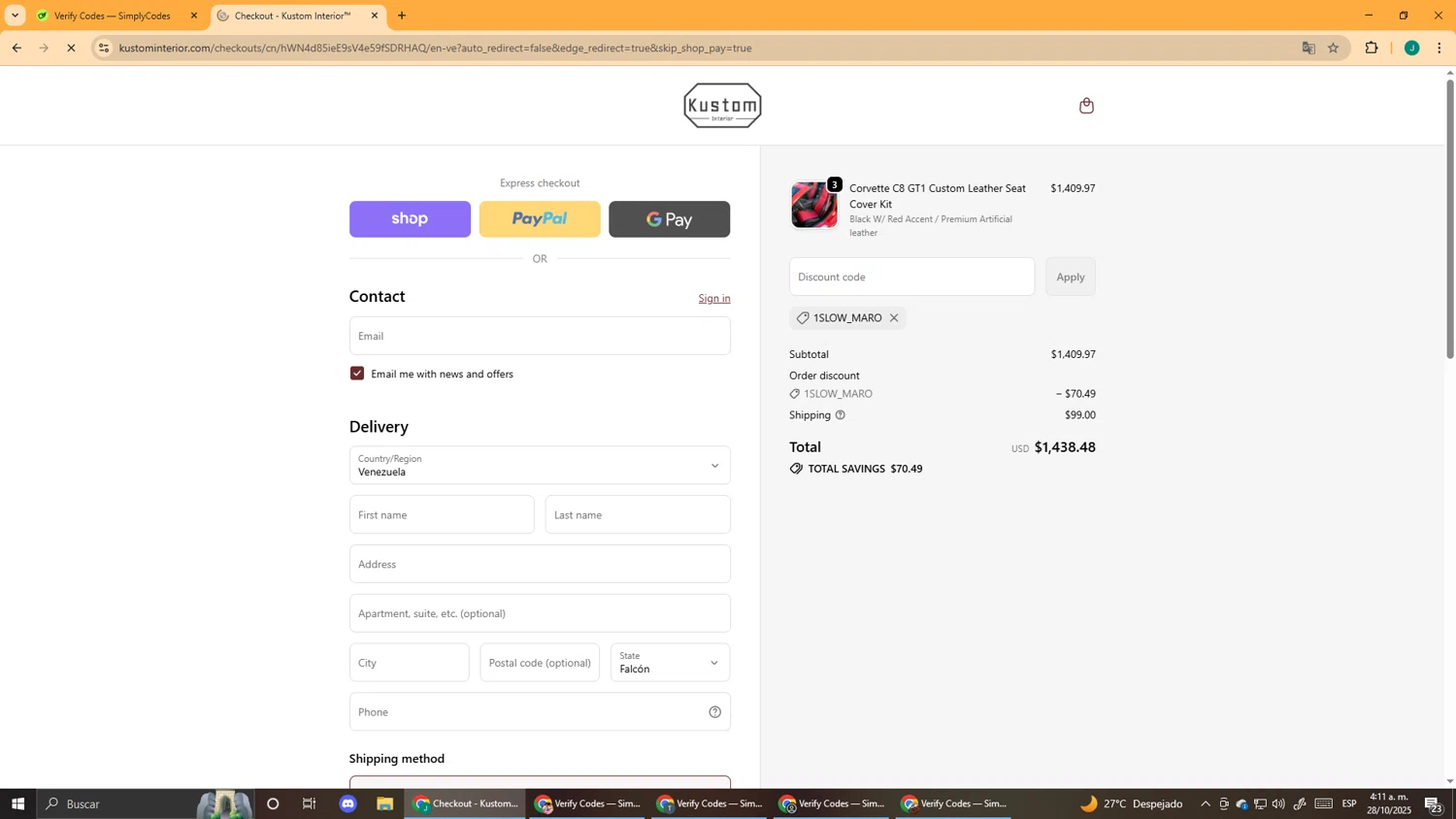Open the volume control in system tray
This screenshot has height=819, width=1456.
pyautogui.click(x=1278, y=803)
